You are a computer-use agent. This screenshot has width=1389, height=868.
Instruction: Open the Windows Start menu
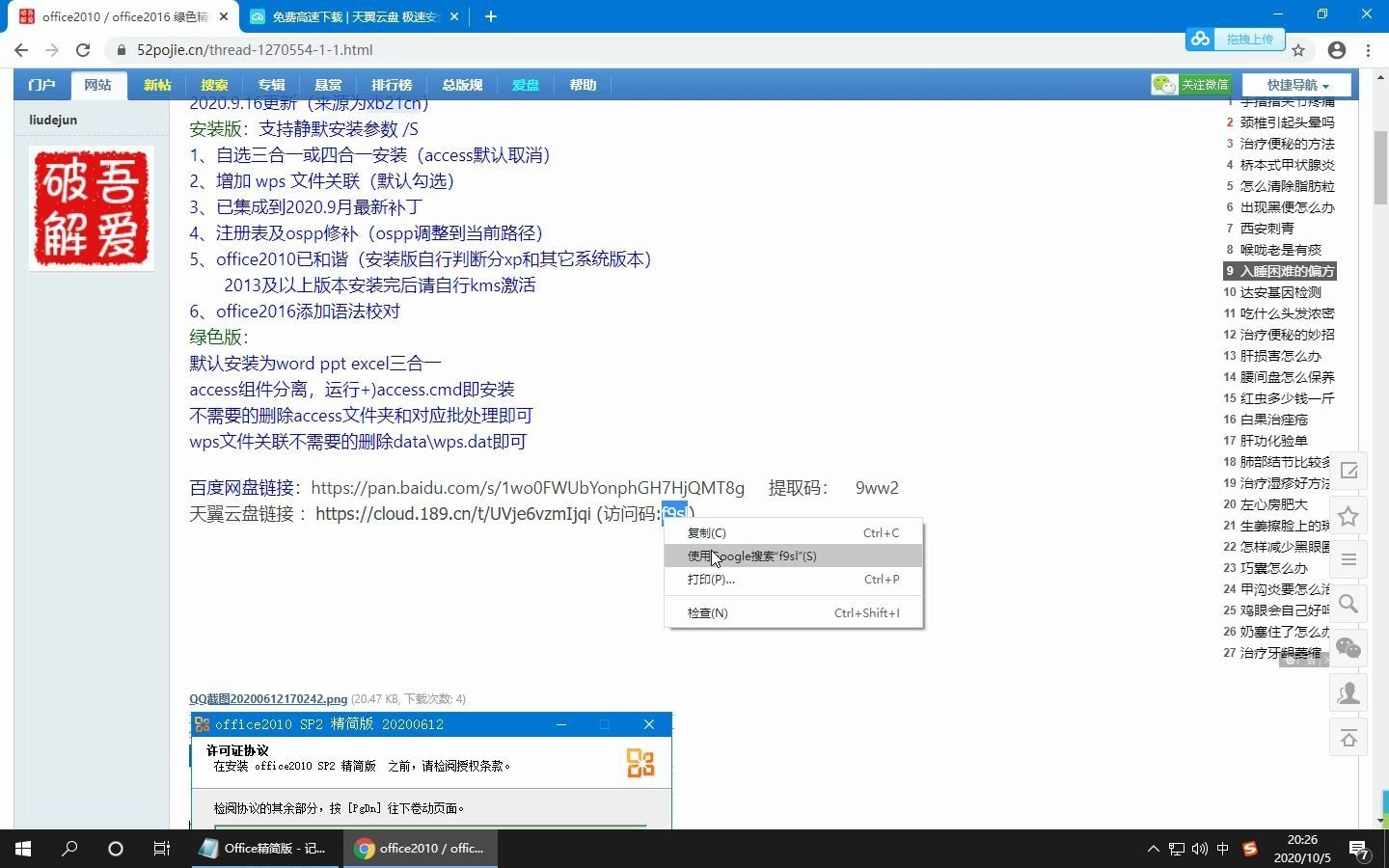(23, 849)
